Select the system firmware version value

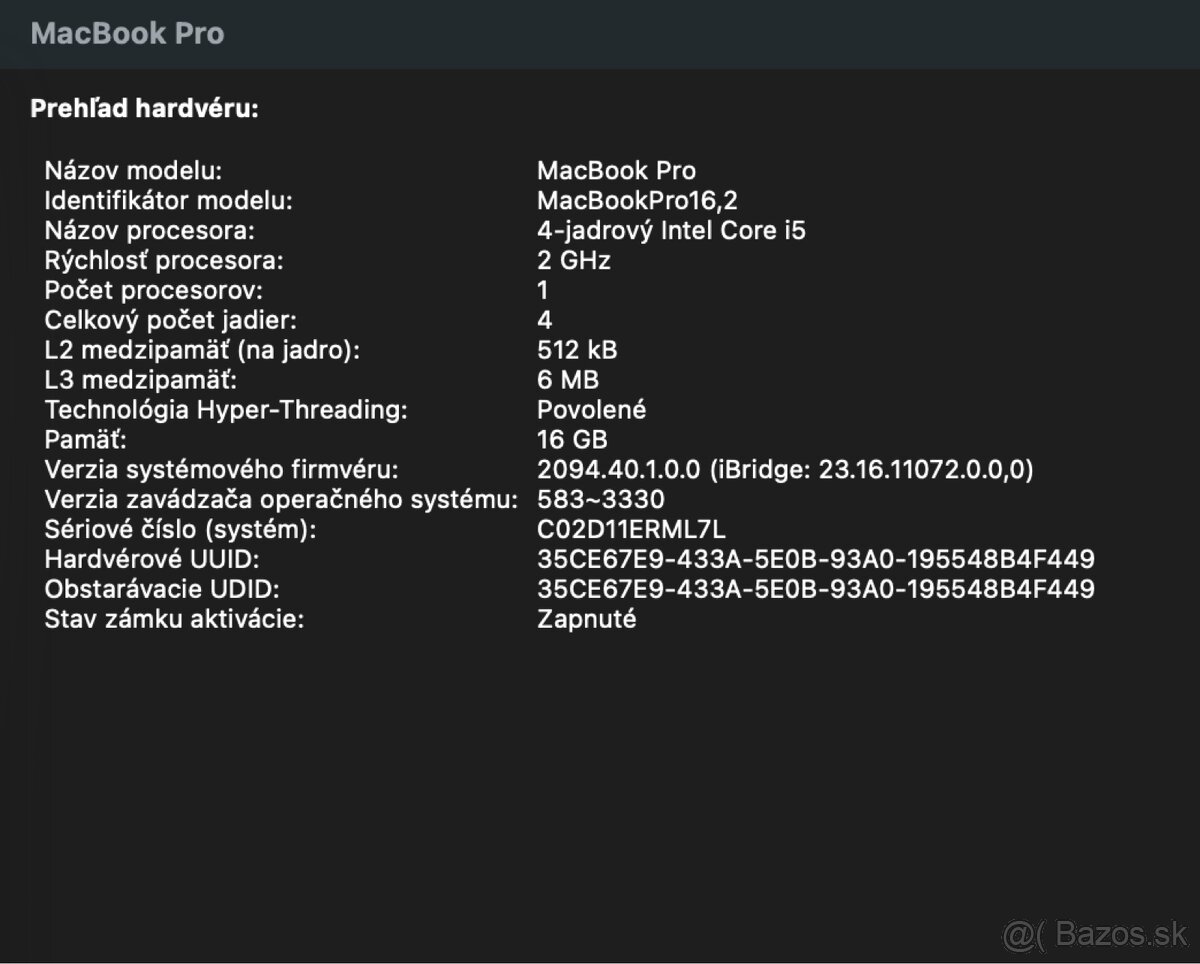point(785,469)
